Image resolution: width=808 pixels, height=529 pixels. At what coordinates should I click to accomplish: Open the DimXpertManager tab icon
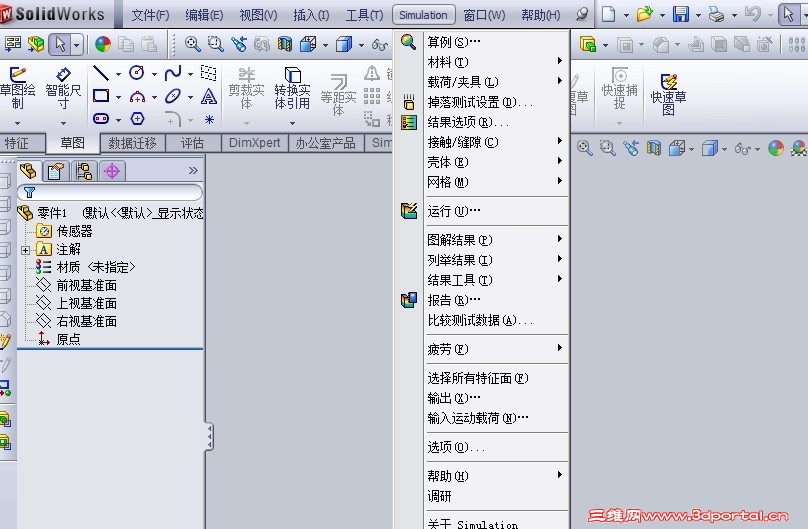click(112, 171)
